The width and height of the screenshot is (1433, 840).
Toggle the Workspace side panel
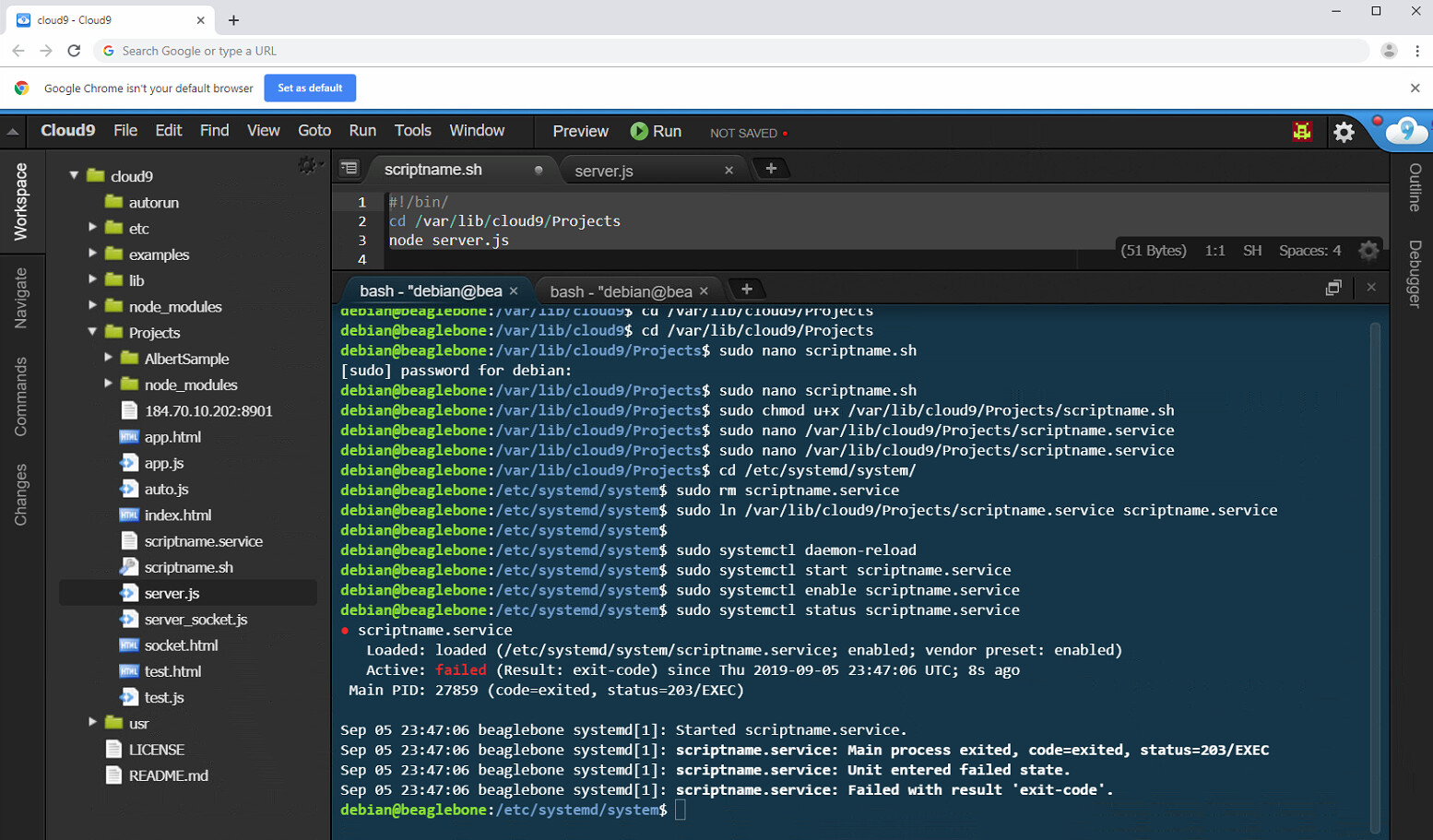click(x=20, y=202)
